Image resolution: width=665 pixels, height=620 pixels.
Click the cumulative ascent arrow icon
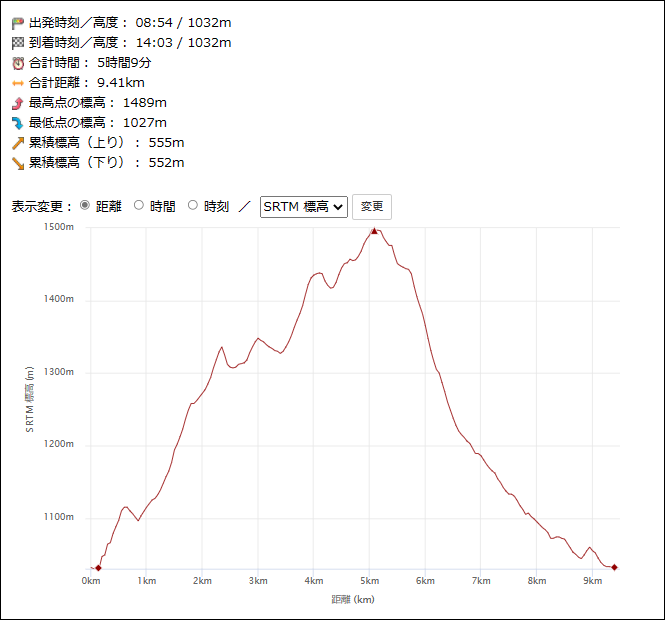pos(17,142)
